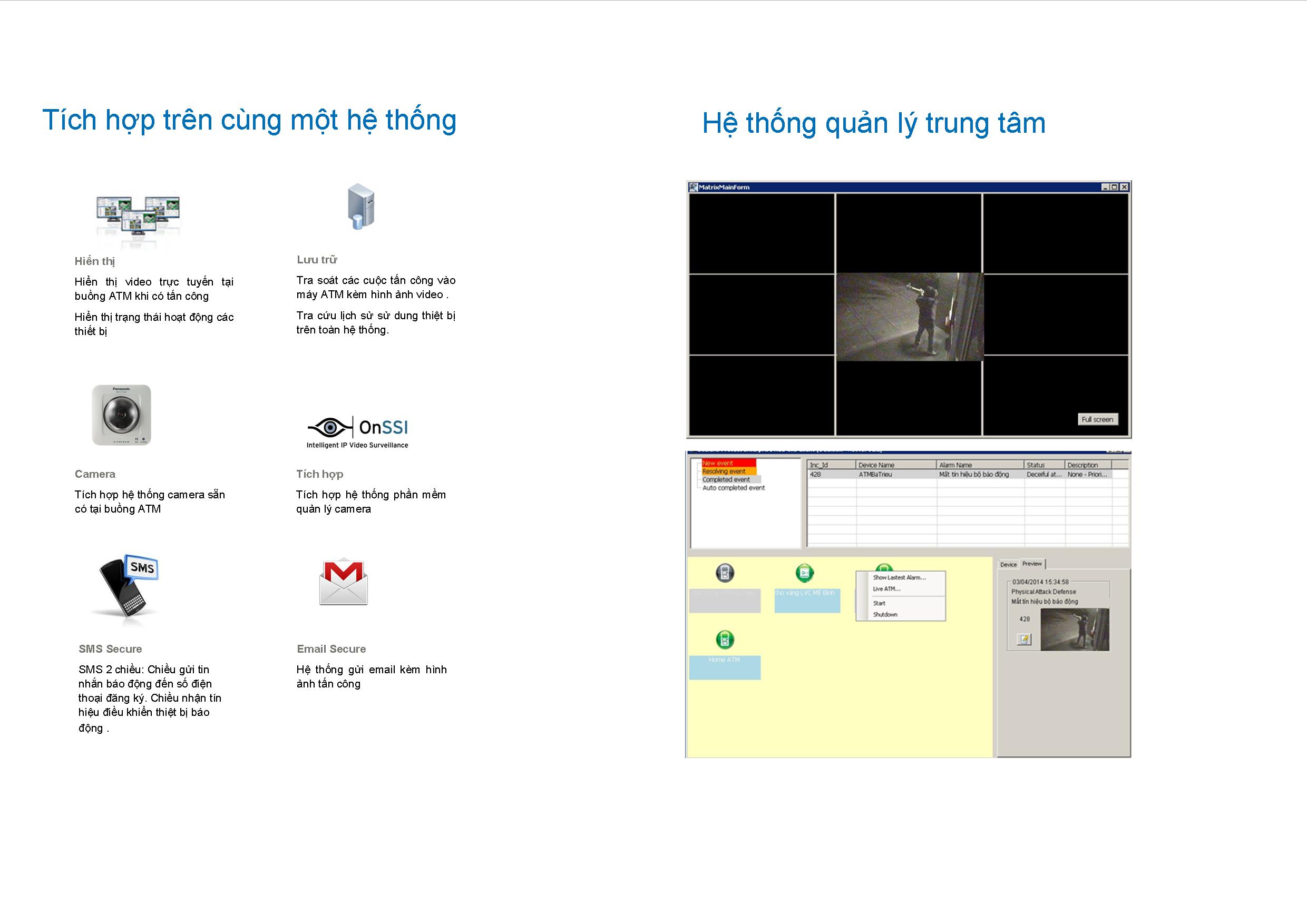Select Resolving event tree node
1307x924 pixels.
[x=729, y=471]
